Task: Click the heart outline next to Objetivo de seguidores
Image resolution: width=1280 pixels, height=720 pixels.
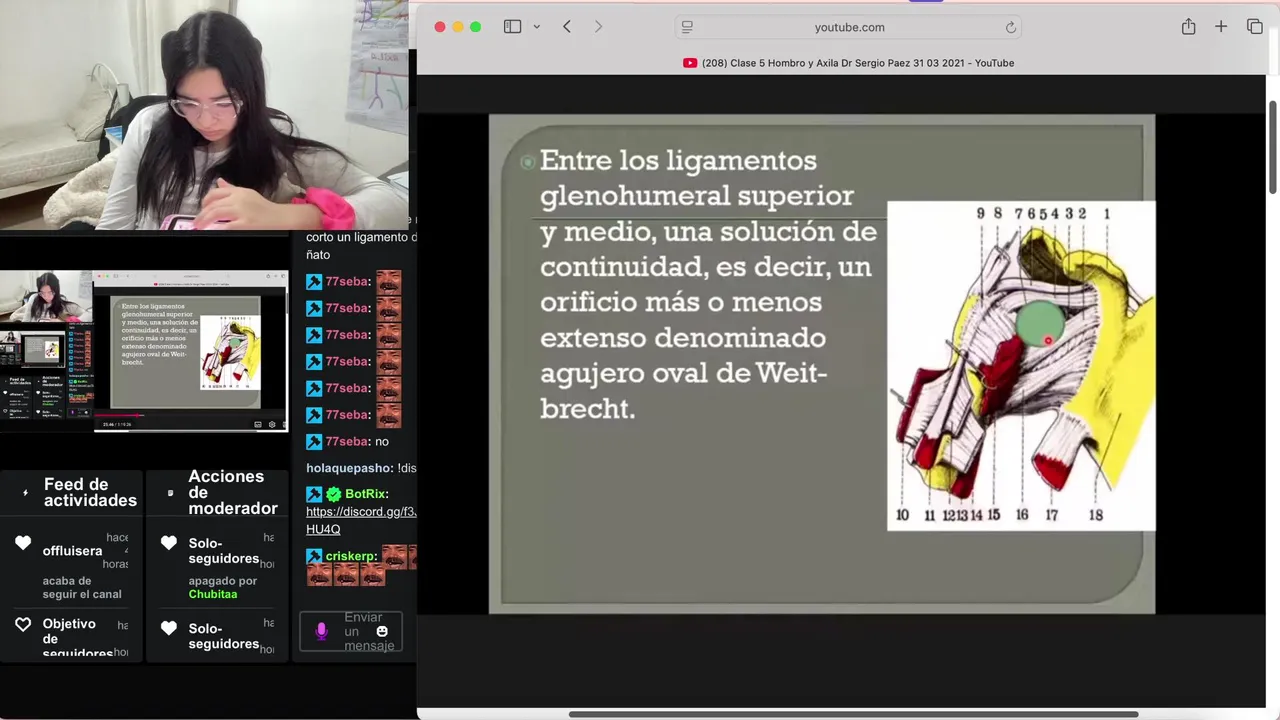Action: 23,624
